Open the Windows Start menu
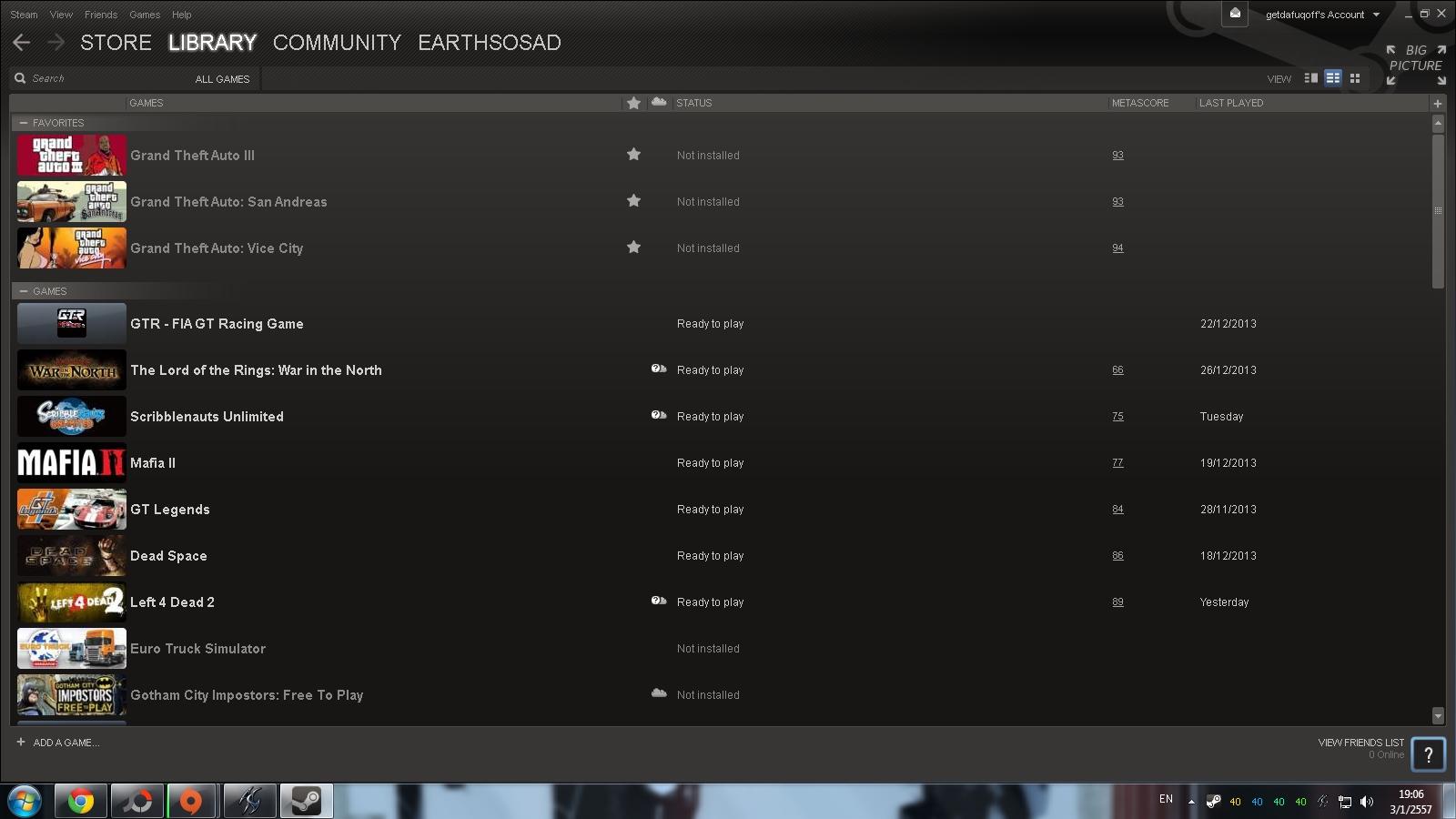The width and height of the screenshot is (1456, 819). [x=25, y=801]
